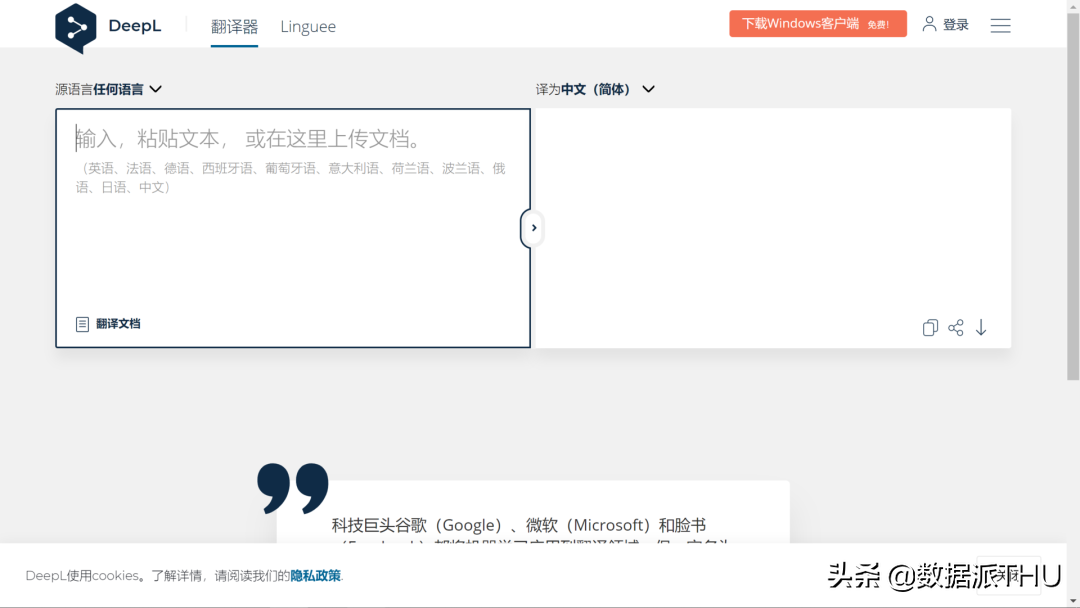
Task: Click the 下载Windows客户端 button
Action: click(x=818, y=24)
